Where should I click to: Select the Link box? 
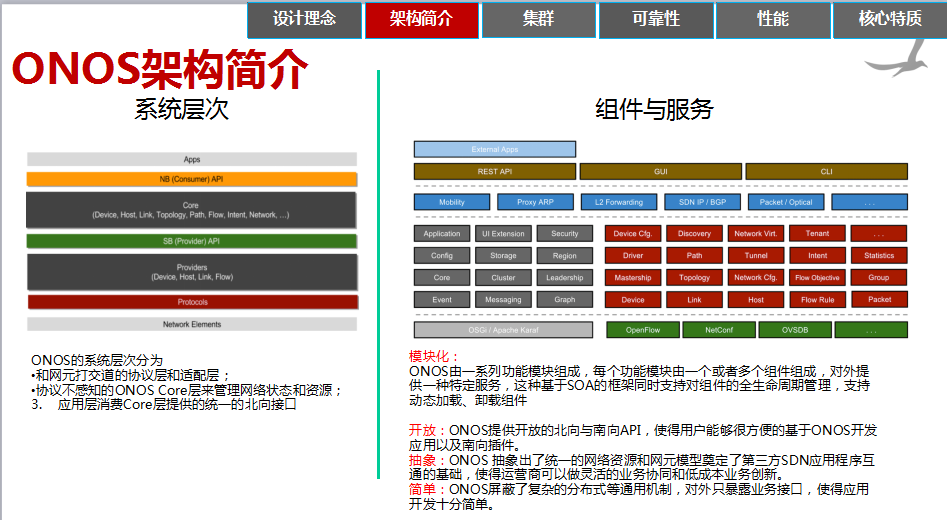pyautogui.click(x=695, y=300)
